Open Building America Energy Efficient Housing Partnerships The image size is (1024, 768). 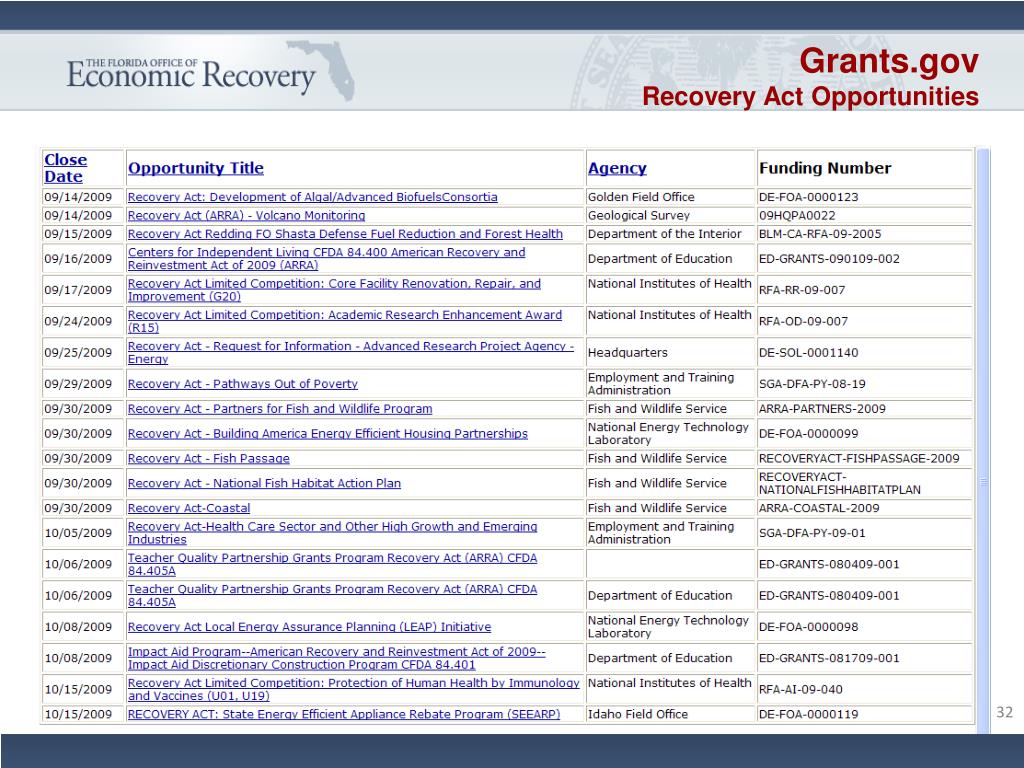pos(327,434)
